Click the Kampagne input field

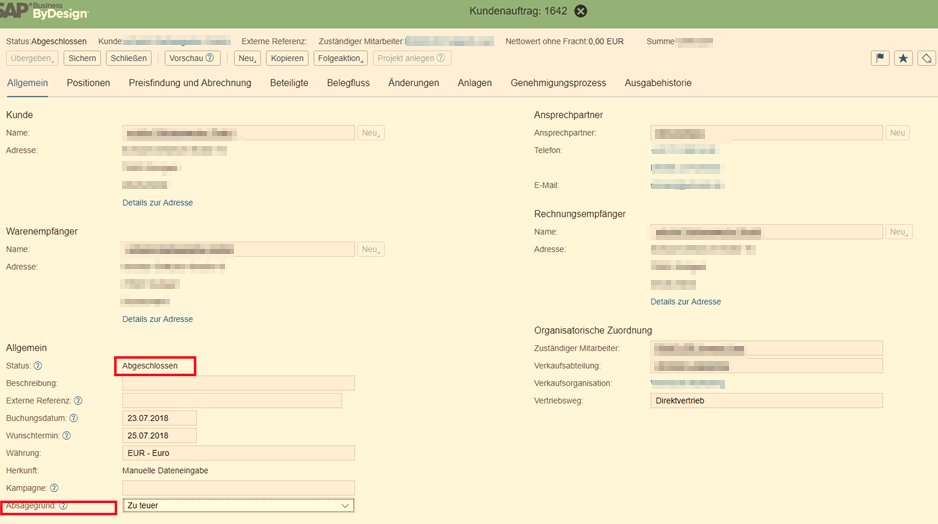point(238,488)
